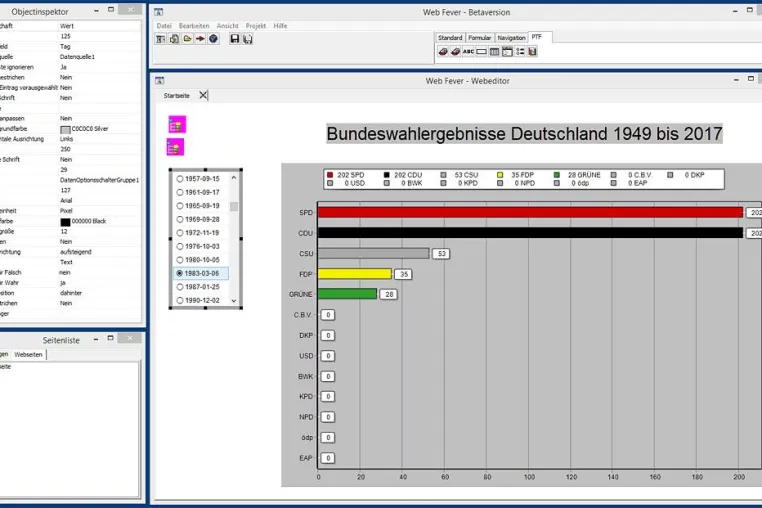Click the yellow FDP bar in chart
This screenshot has width=762, height=508.
click(x=355, y=274)
